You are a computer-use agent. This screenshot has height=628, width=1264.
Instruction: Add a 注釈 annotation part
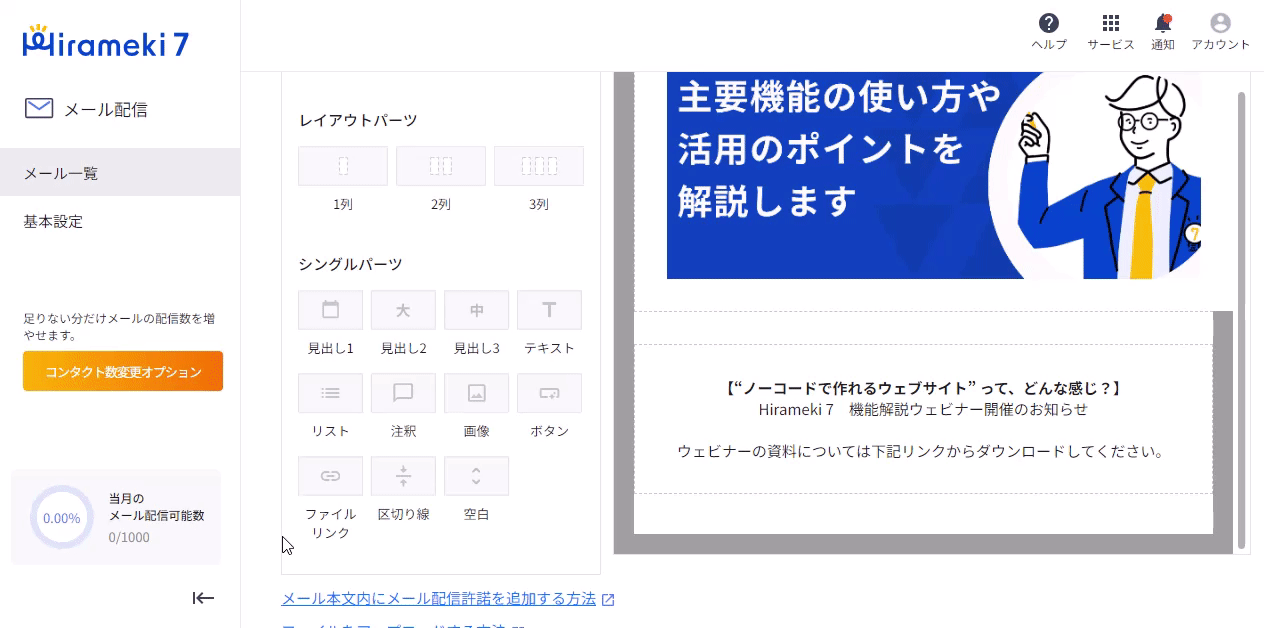pyautogui.click(x=403, y=393)
